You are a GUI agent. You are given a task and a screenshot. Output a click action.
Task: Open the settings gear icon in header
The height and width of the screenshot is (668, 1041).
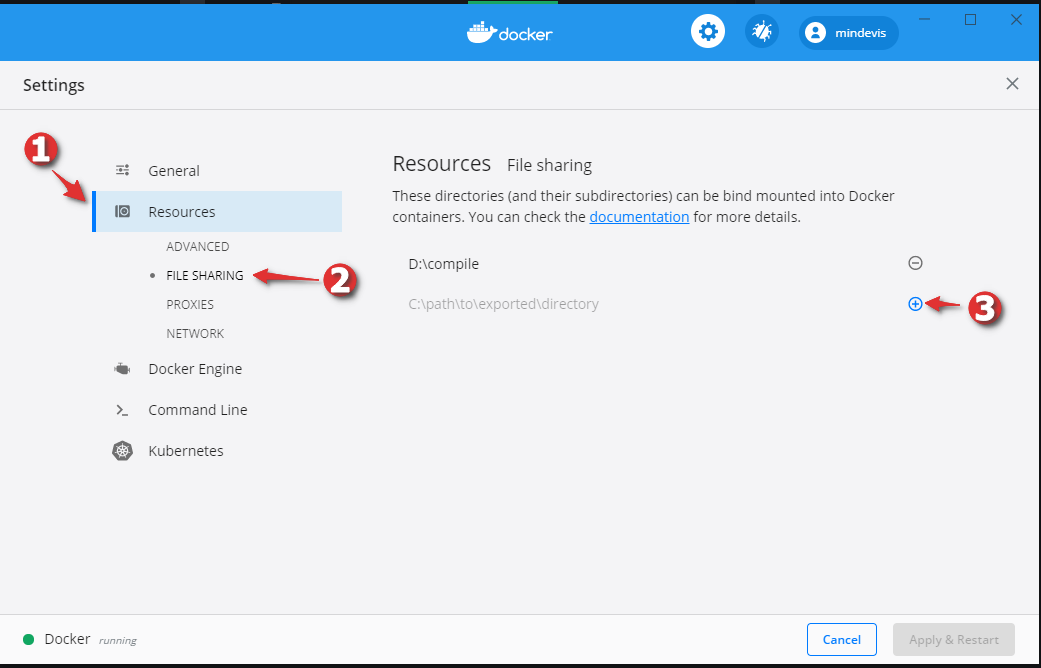coord(708,32)
